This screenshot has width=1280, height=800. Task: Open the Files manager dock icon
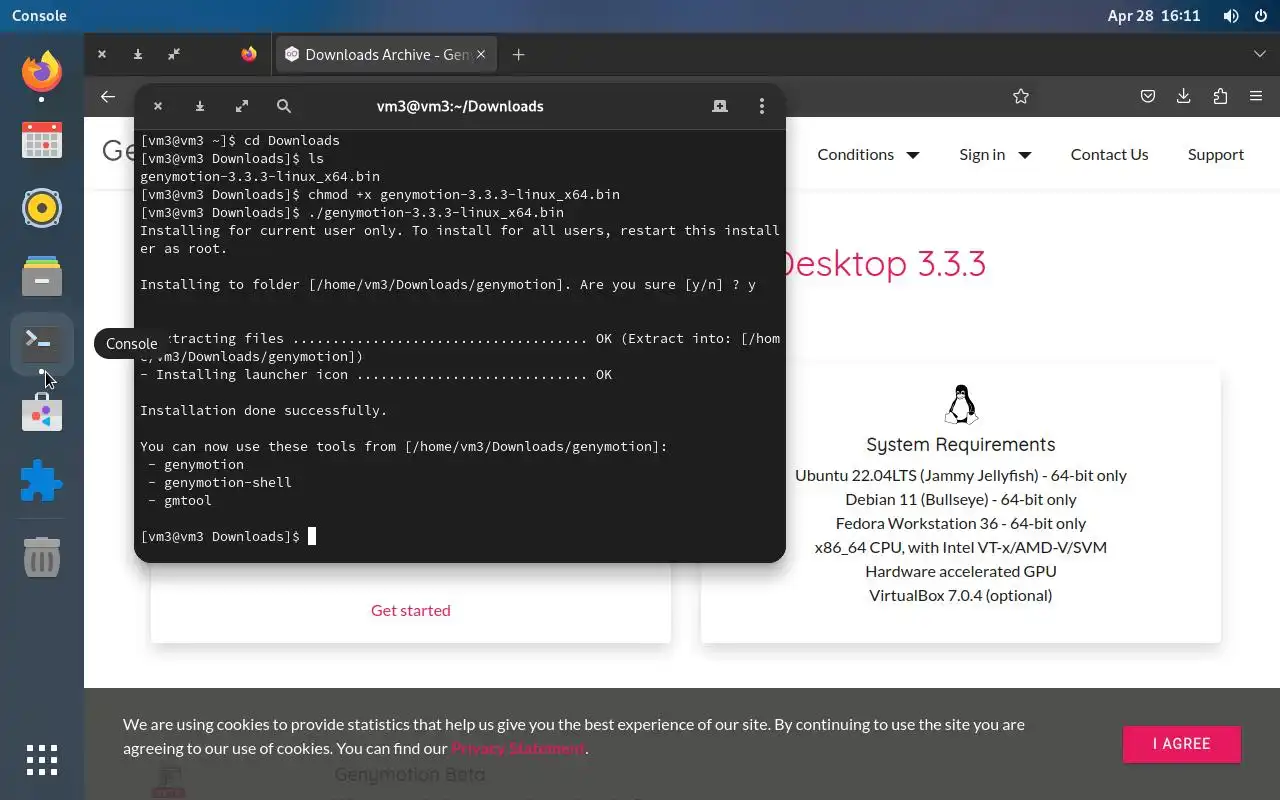tap(42, 276)
